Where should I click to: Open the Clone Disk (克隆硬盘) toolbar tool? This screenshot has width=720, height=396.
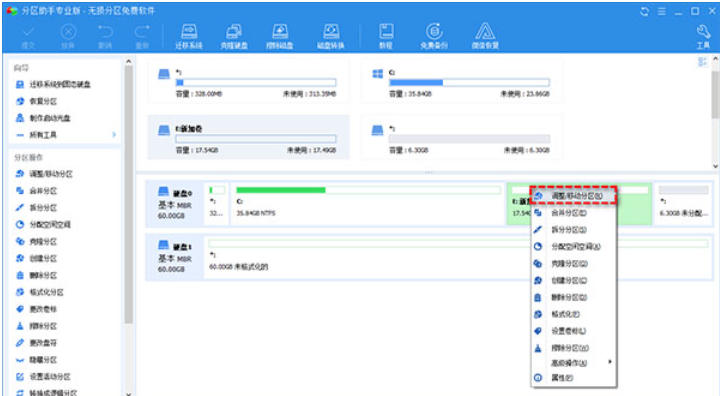(x=234, y=36)
